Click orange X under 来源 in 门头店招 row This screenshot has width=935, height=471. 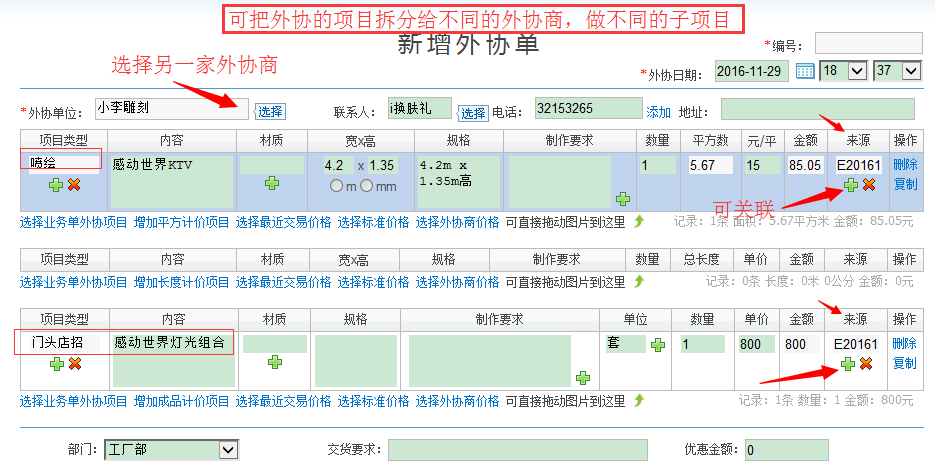(868, 363)
